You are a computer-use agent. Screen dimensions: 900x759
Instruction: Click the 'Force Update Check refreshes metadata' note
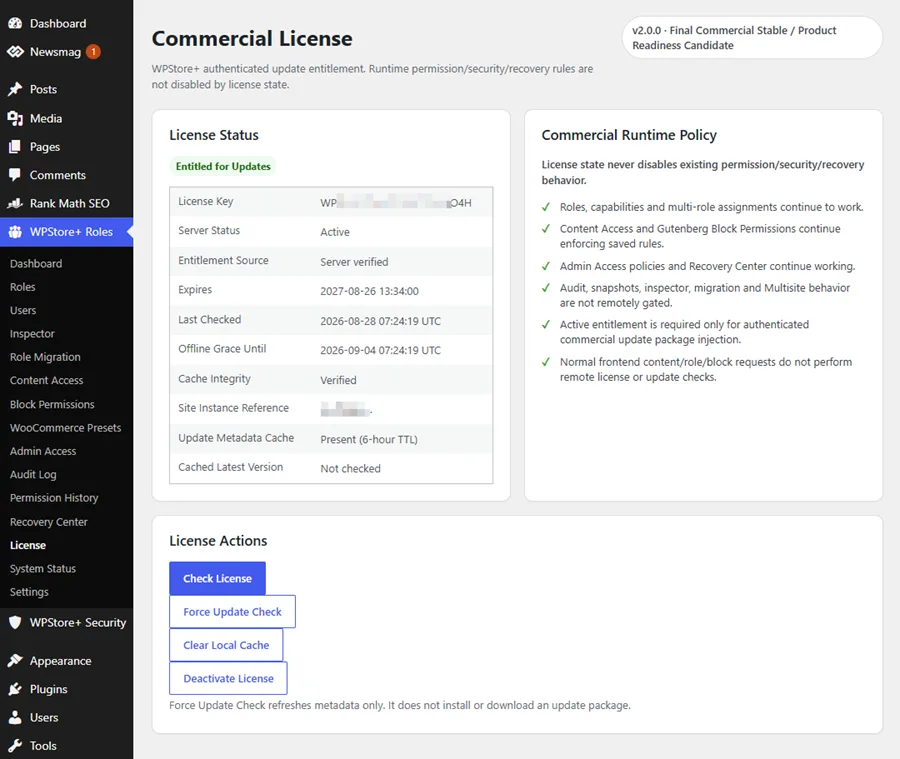click(x=399, y=705)
